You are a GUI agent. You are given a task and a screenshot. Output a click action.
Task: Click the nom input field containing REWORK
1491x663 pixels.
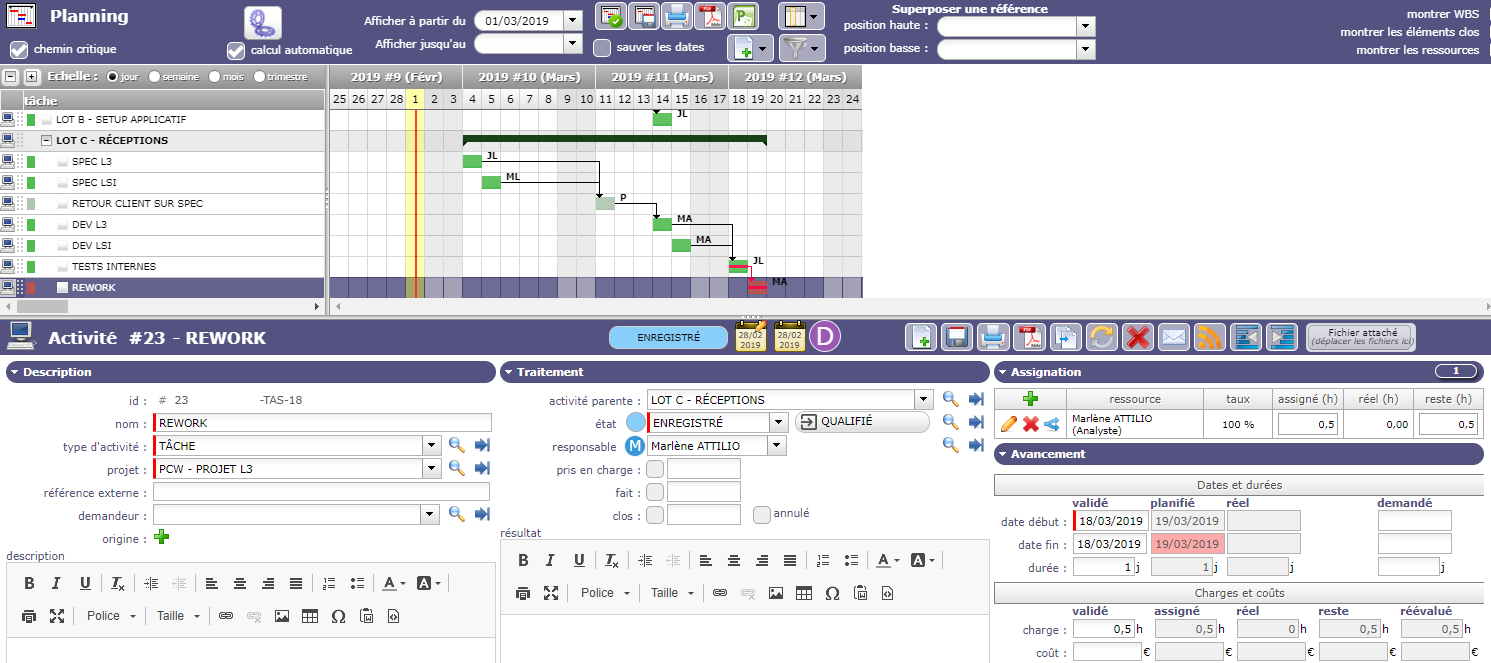322,423
